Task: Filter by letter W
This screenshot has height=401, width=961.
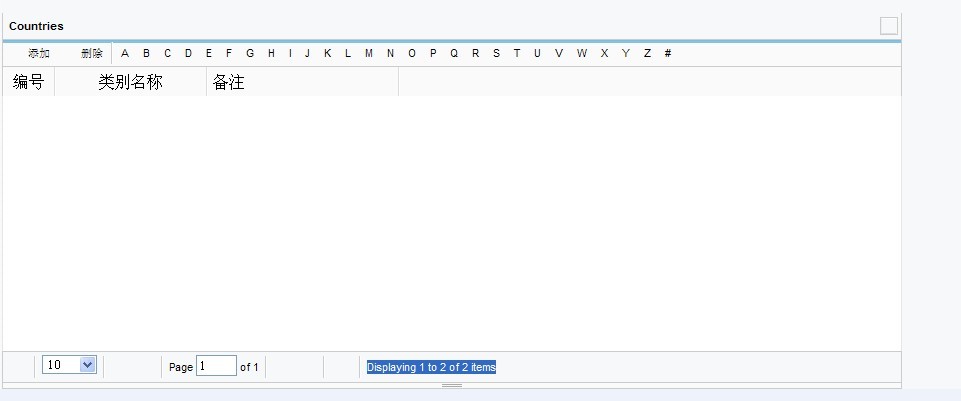Action: [582, 53]
